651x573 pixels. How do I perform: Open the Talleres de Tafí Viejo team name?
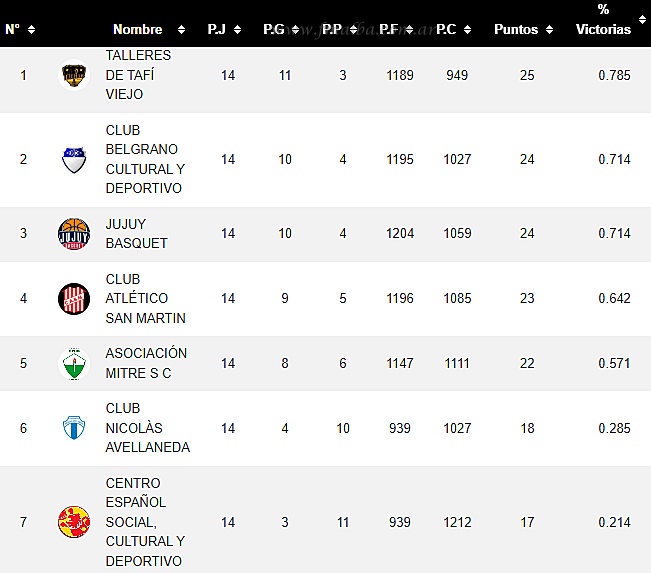(x=138, y=75)
